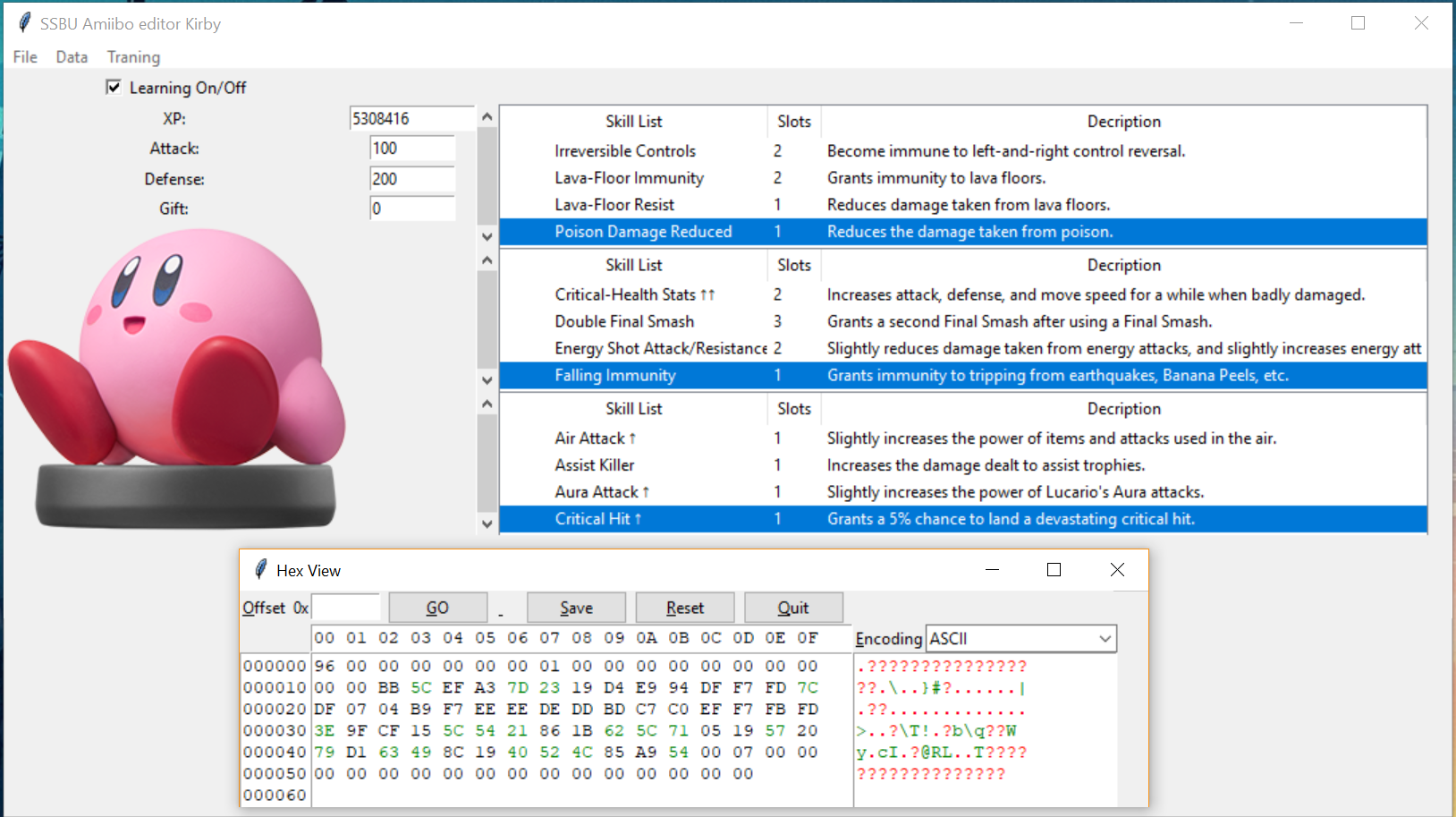1456x817 pixels.
Task: Minimize the Hex View window
Action: [x=992, y=570]
